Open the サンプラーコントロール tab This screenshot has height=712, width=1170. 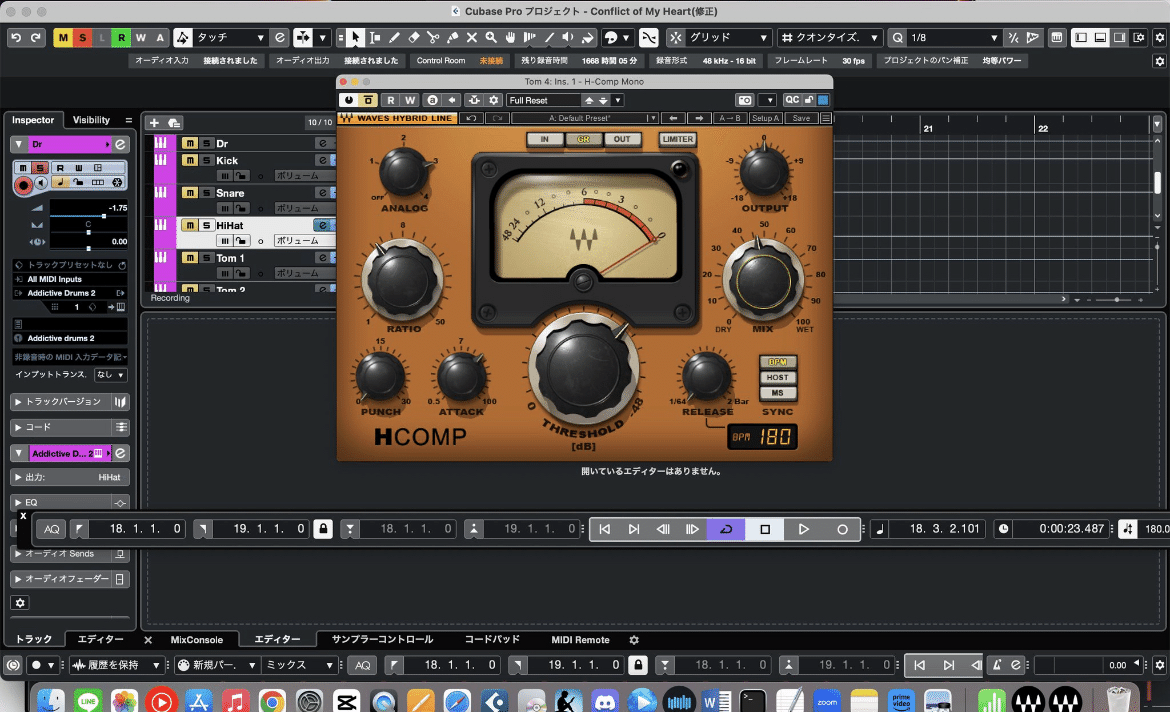382,640
